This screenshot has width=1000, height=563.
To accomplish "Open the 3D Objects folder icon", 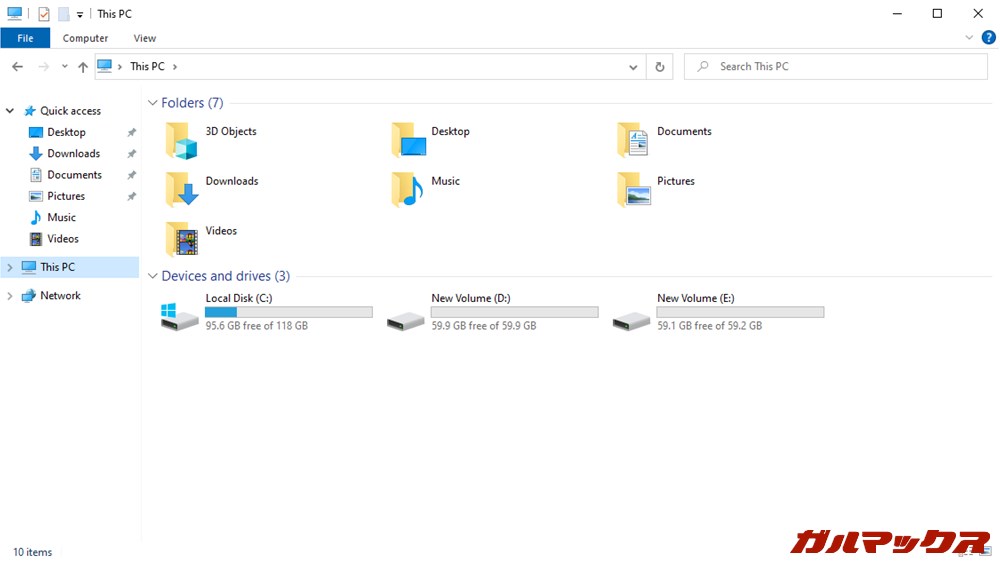I will point(181,141).
